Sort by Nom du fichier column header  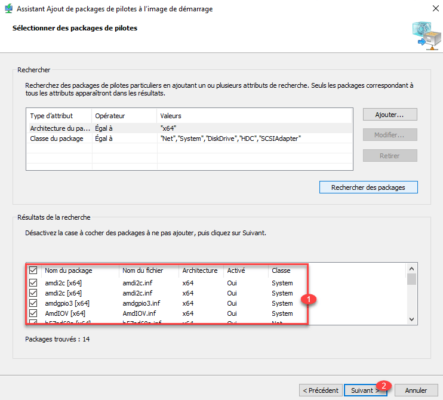pyautogui.click(x=143, y=270)
